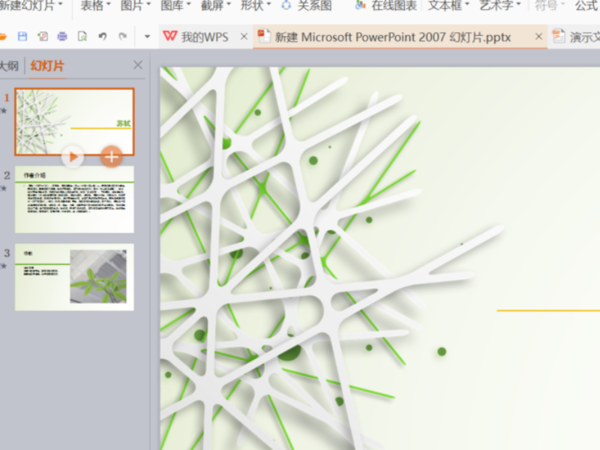Viewport: 600px width, 450px height.
Task: Switch to the 我的WPS tab
Action: [x=205, y=37]
